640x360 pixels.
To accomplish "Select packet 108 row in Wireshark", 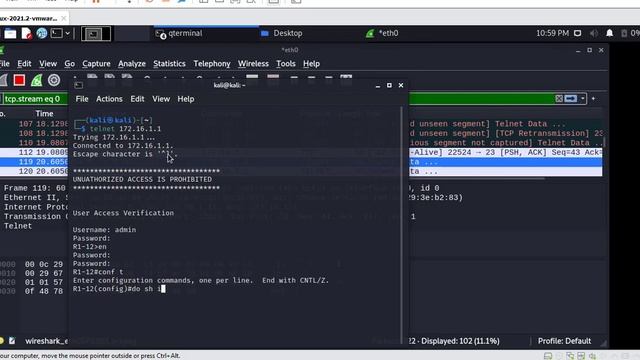I will [x=301, y=133].
